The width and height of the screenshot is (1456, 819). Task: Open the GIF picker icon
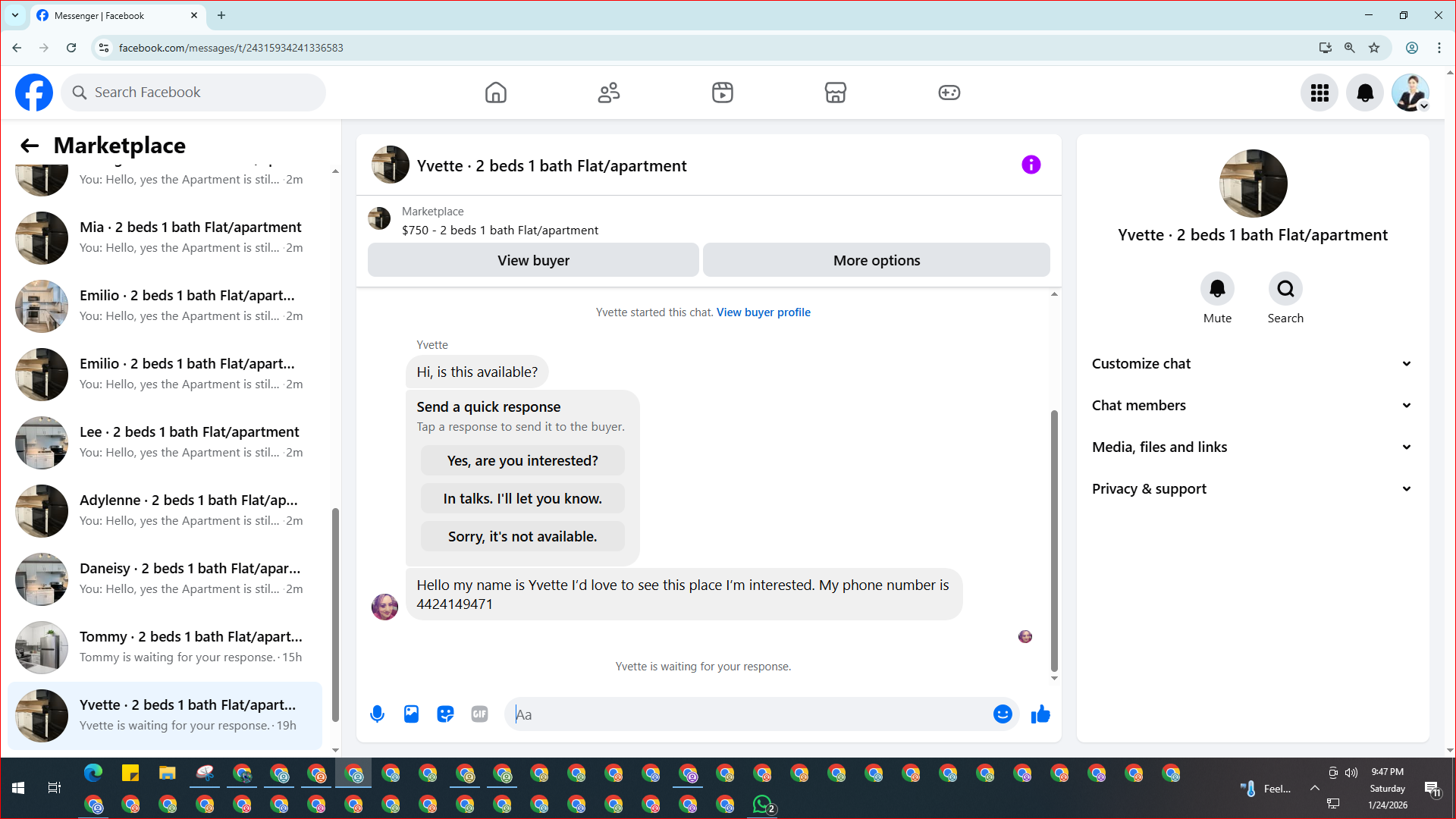[479, 714]
